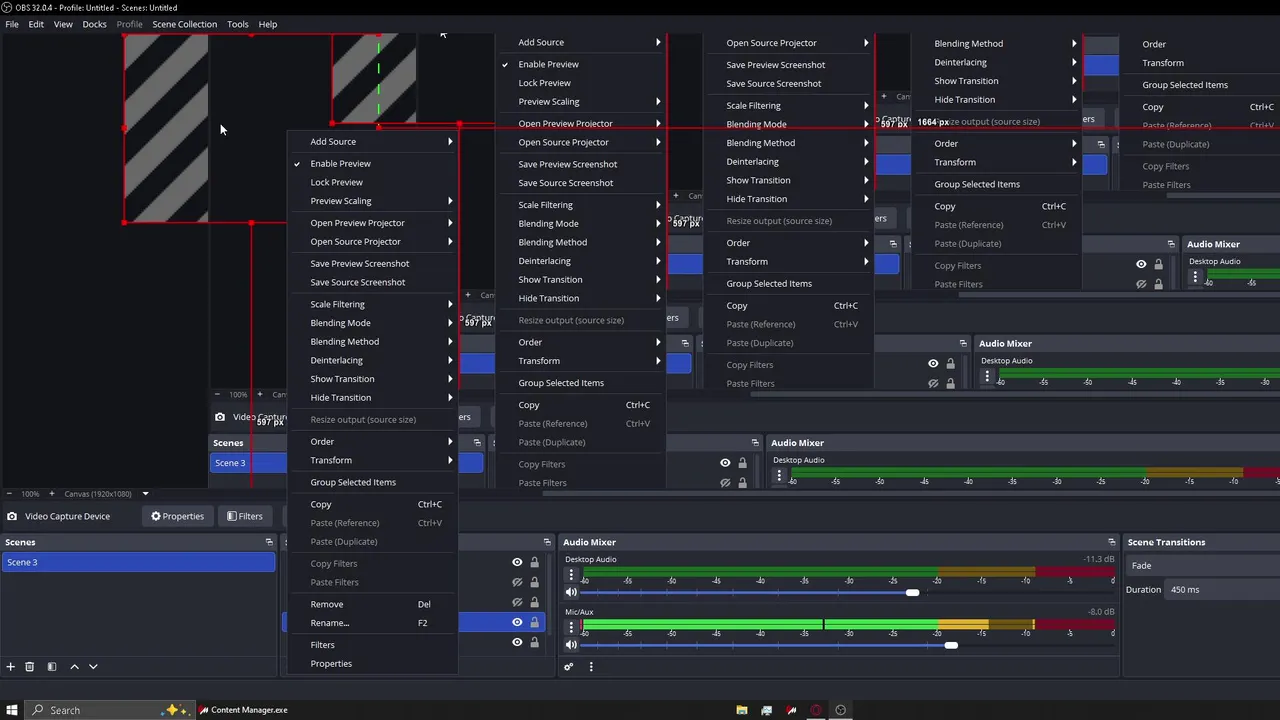Undock the Audio Mixer with its float icon
This screenshot has width=1280, height=720.
[x=1112, y=542]
